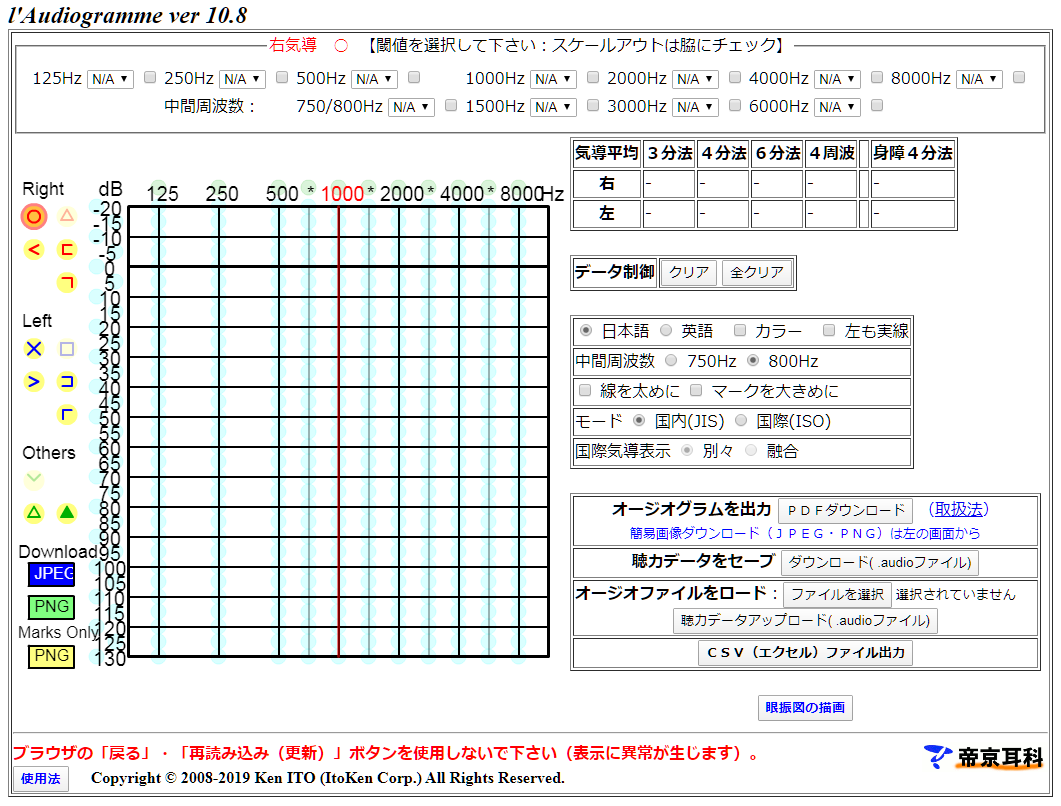Viewport: 1061px width, 806px height.
Task: Check the 250Hz scale-out checkbox
Action: pyautogui.click(x=281, y=77)
